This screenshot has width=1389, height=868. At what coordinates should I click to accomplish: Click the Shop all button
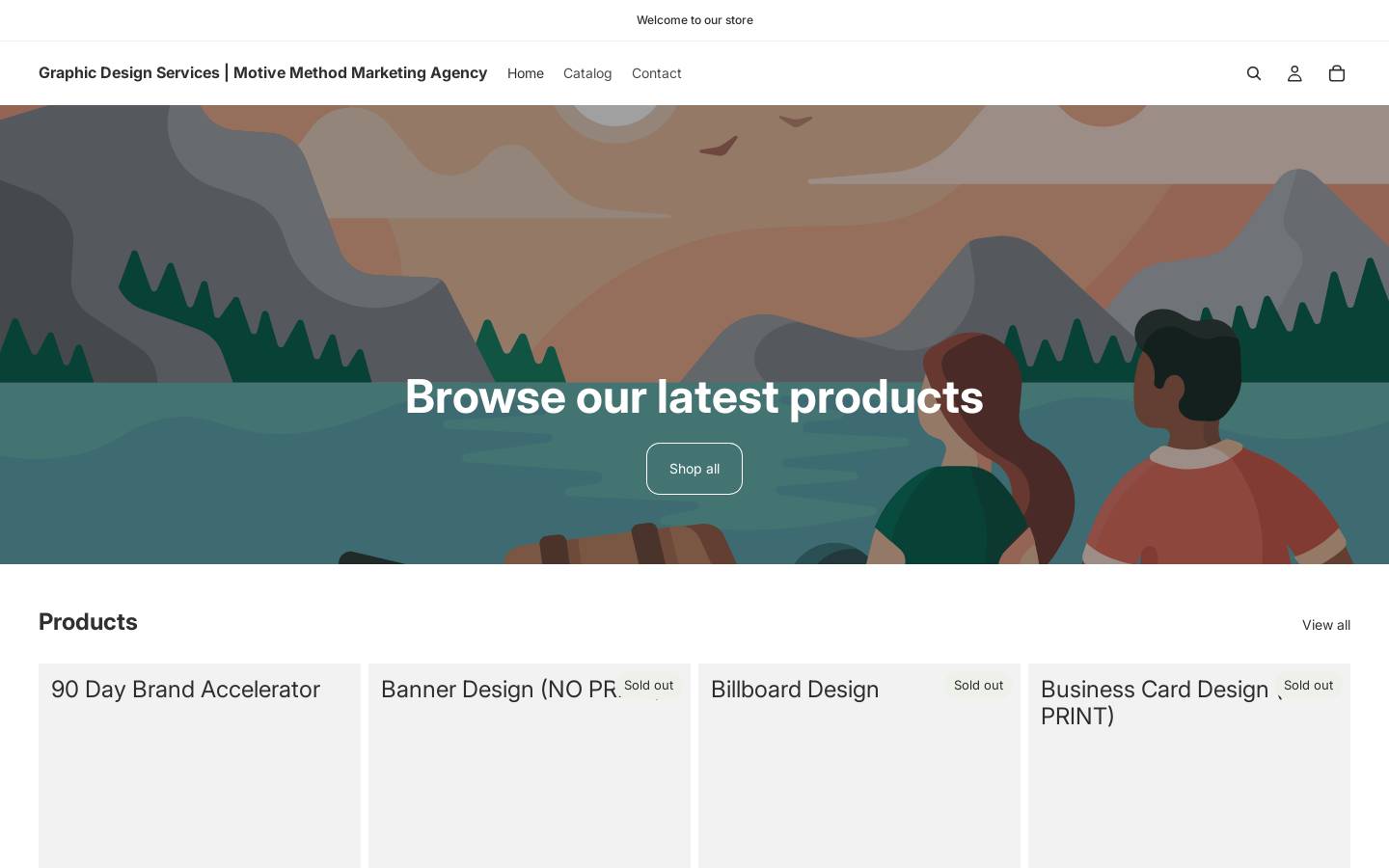(694, 469)
